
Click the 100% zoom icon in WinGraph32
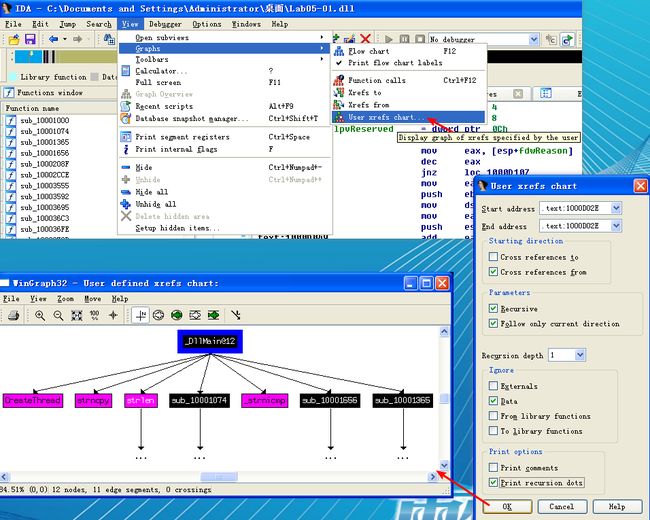click(x=95, y=316)
